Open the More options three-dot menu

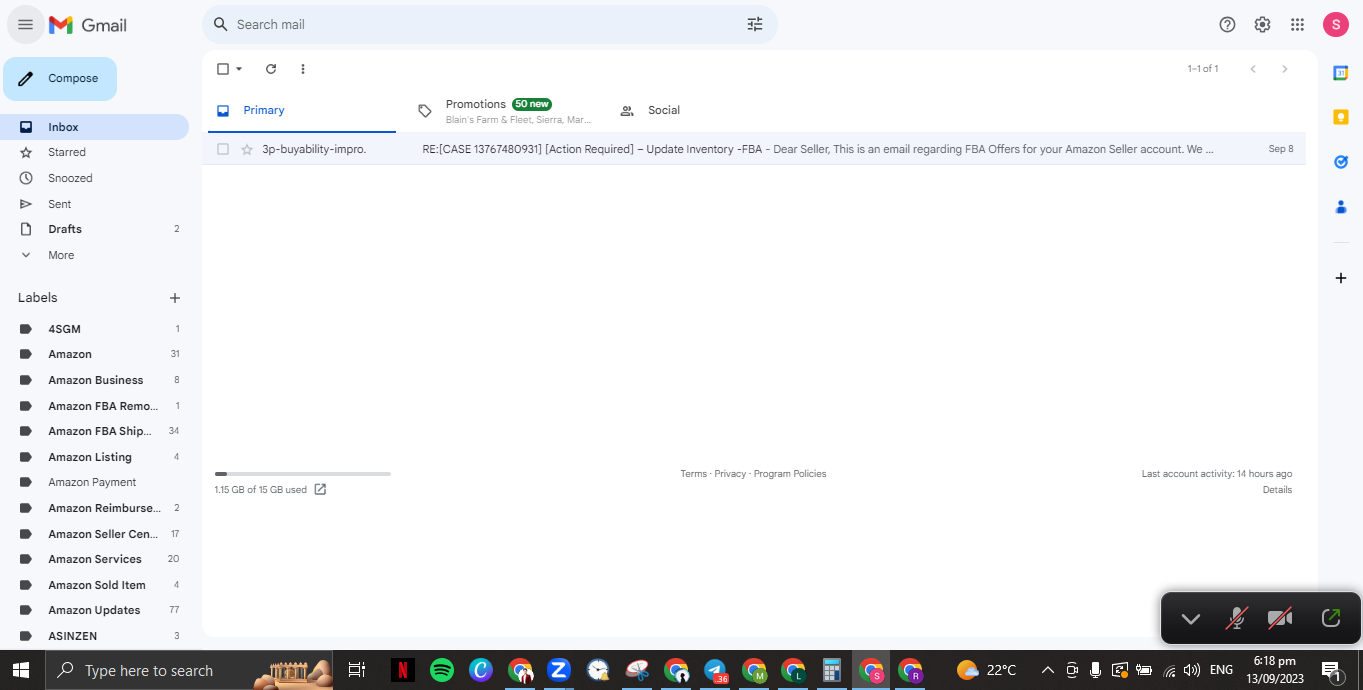(x=303, y=69)
